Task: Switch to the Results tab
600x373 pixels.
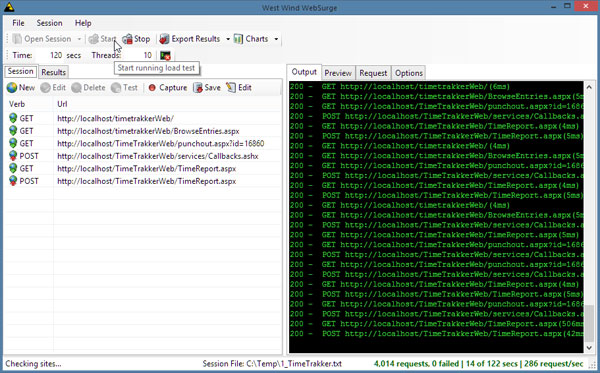Action: 54,72
